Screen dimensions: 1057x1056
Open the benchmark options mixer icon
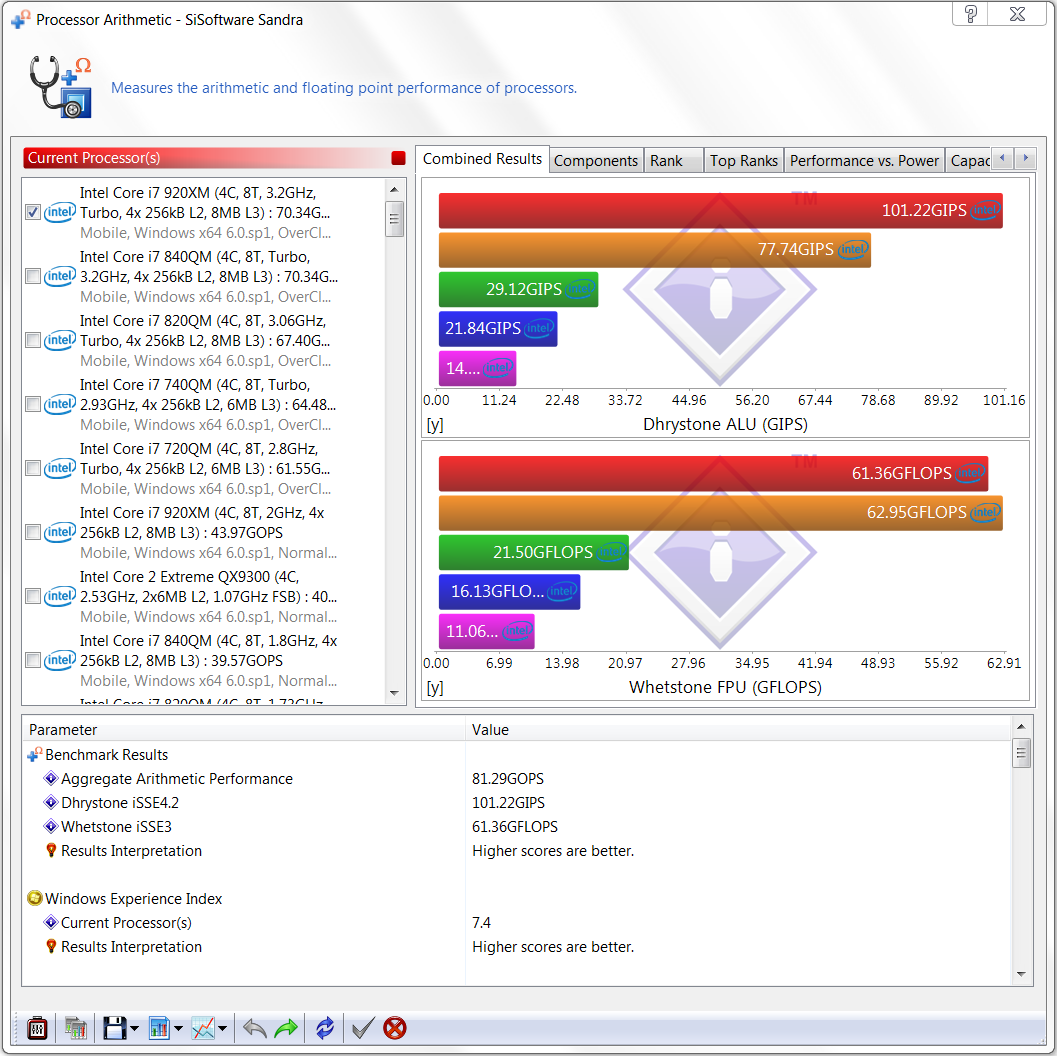[37, 1028]
